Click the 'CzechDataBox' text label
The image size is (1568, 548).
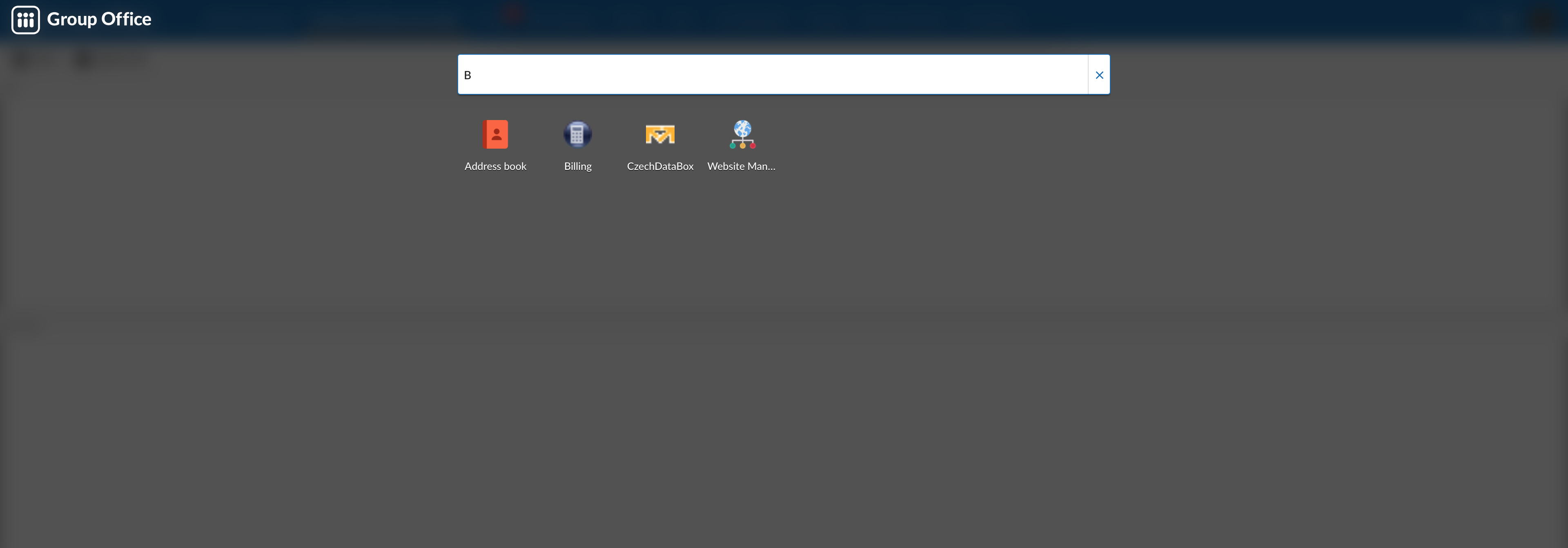coord(660,166)
